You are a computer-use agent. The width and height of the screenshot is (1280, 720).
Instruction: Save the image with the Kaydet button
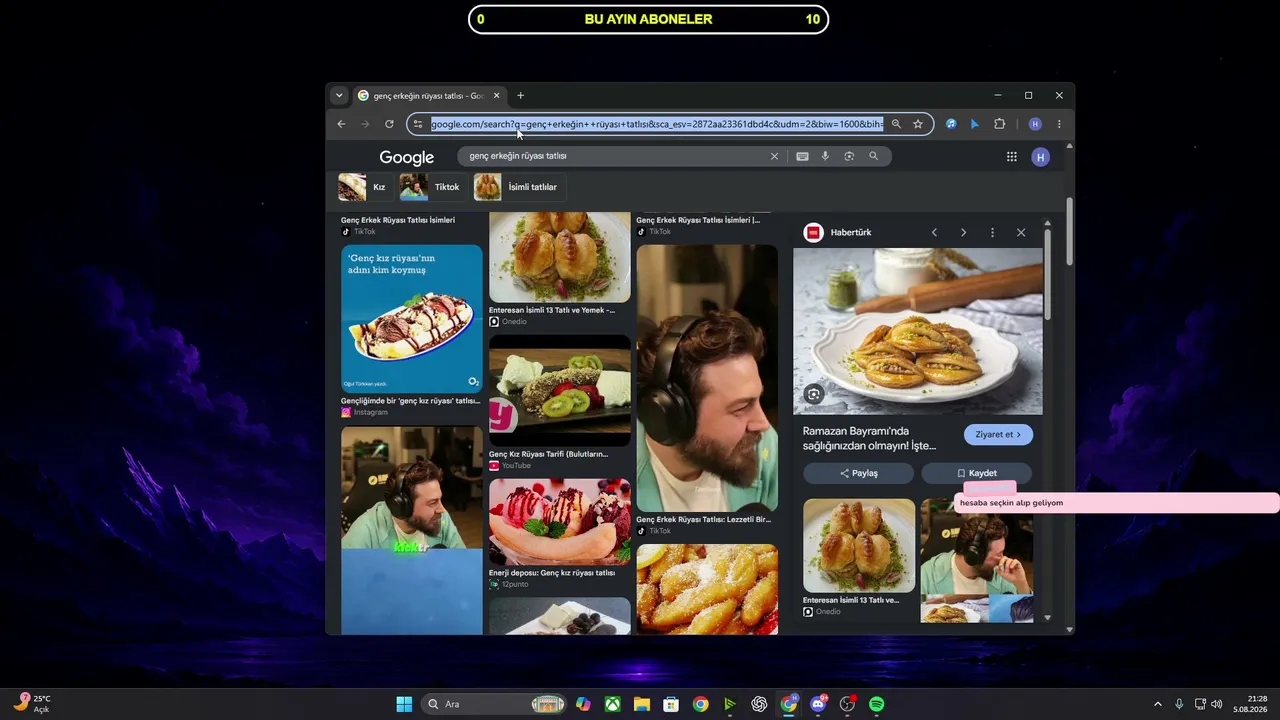pos(976,473)
